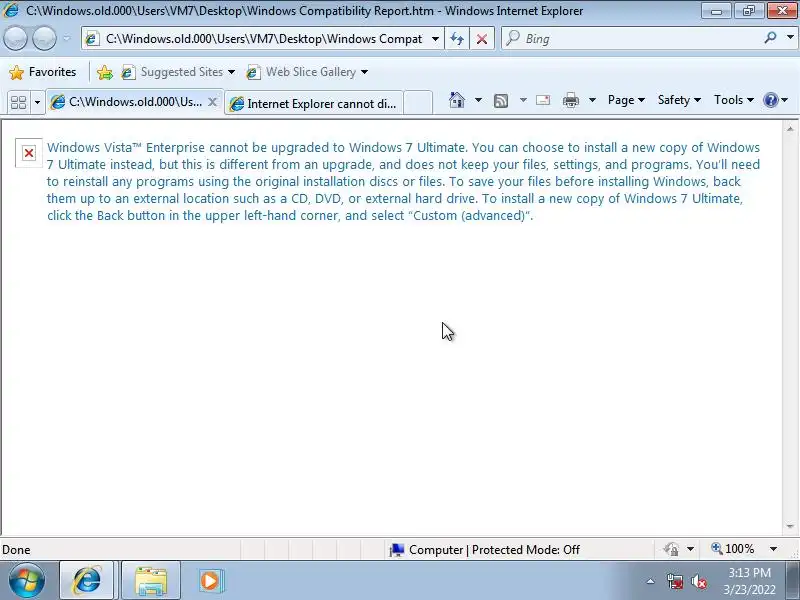This screenshot has height=600, width=800.
Task: Click the Refresh button in address bar
Action: click(x=457, y=39)
